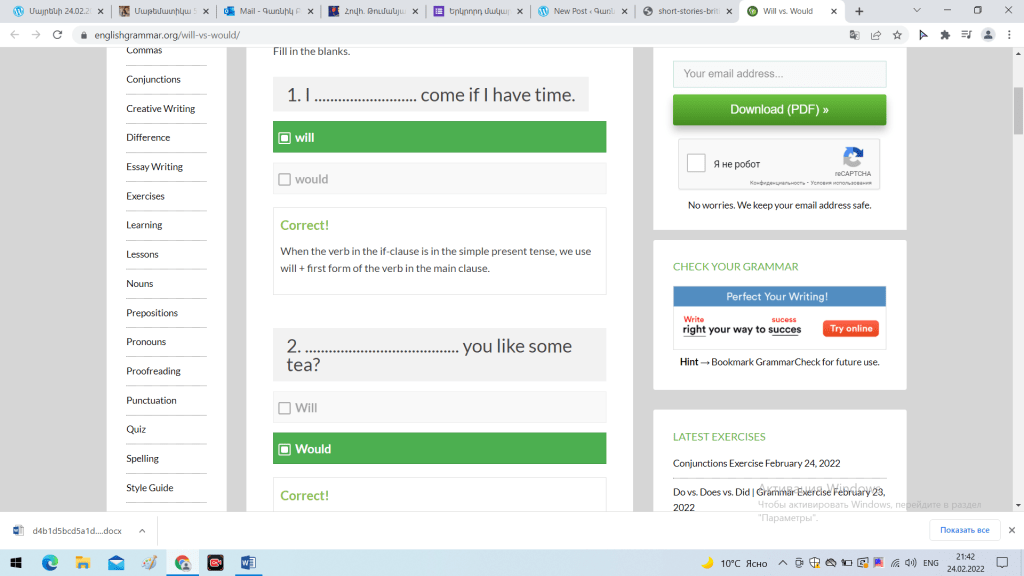Open the Prepositions category link in sidebar
This screenshot has height=576, width=1024.
point(152,313)
